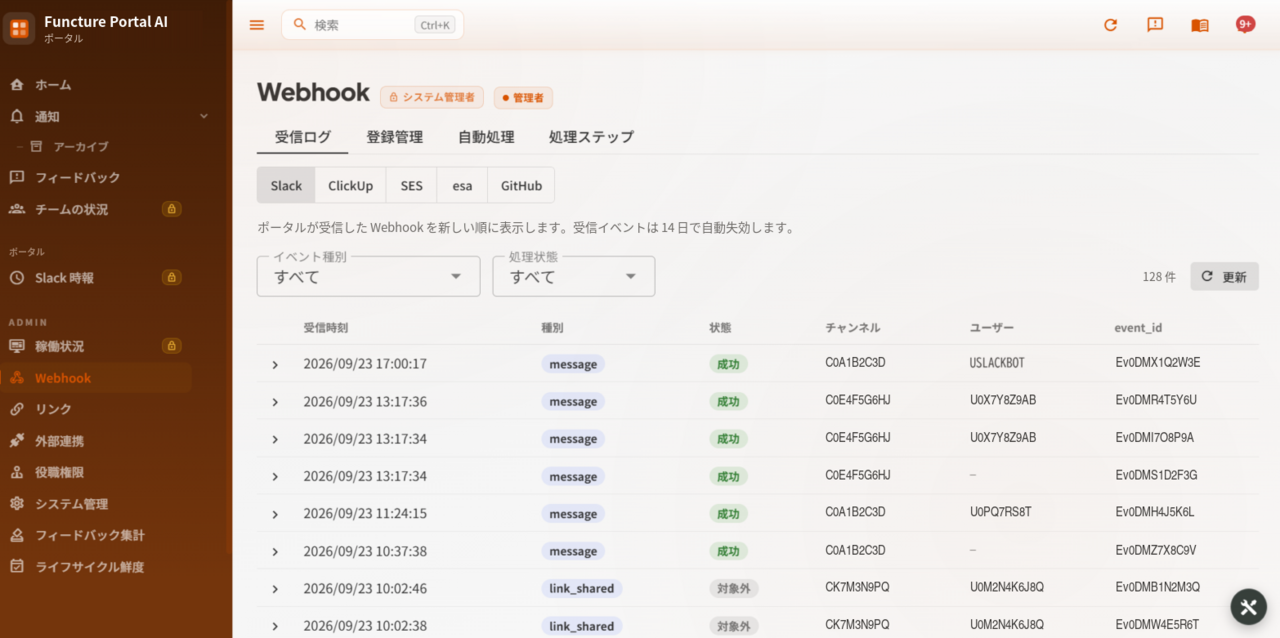1280x638 pixels.
Task: Click the Functure Portal AI logo icon
Action: point(19,29)
